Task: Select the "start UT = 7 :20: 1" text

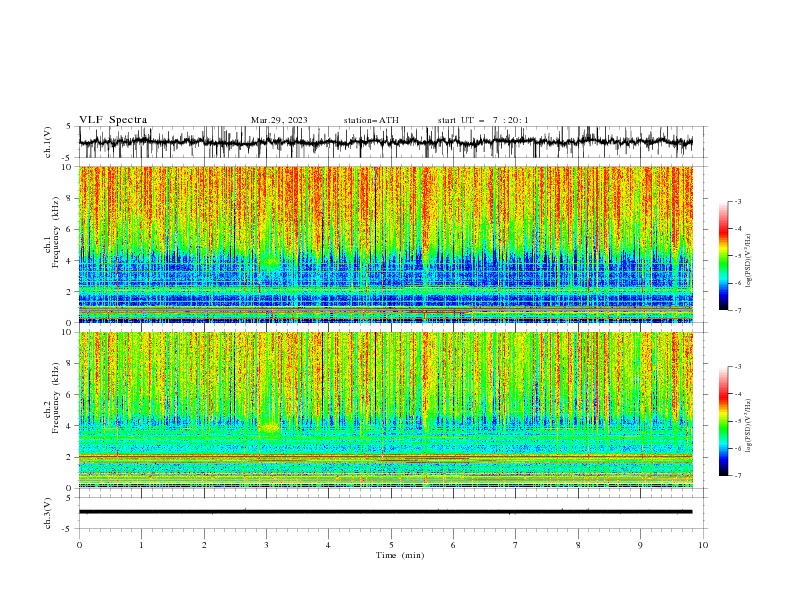Action: click(483, 120)
